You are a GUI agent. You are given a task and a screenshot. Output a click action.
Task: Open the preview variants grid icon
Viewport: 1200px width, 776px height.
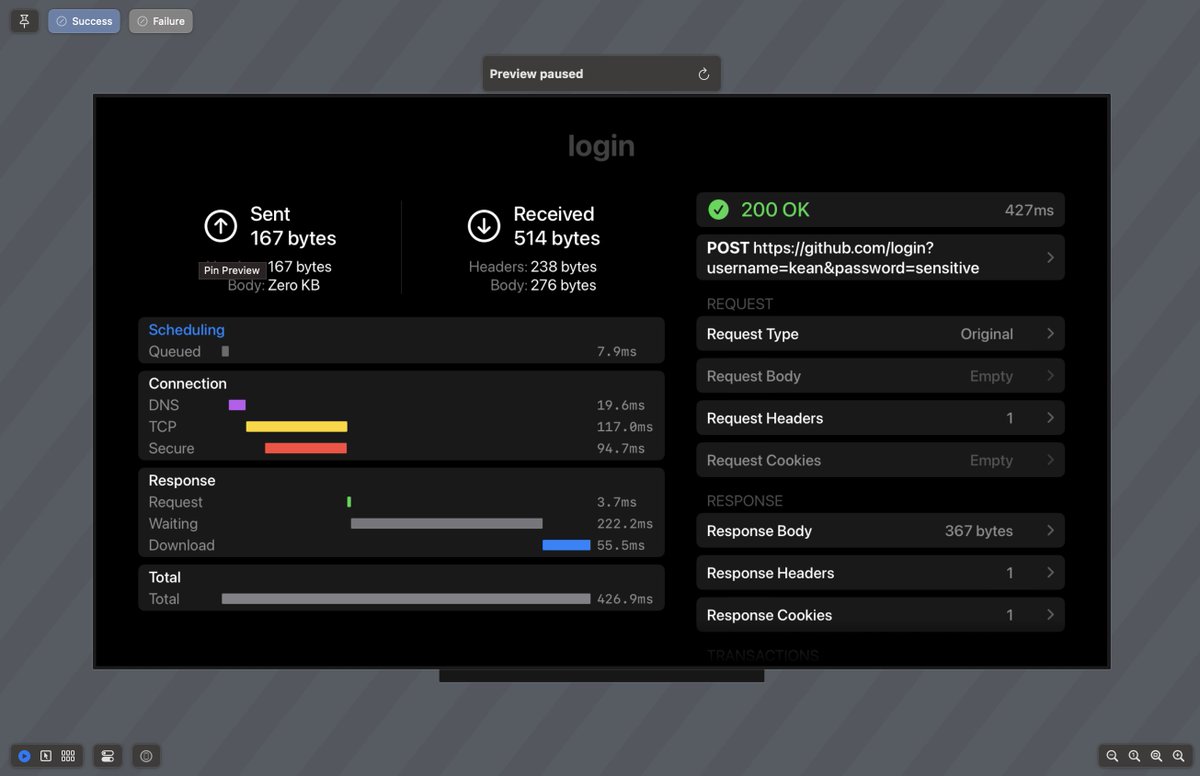click(68, 756)
